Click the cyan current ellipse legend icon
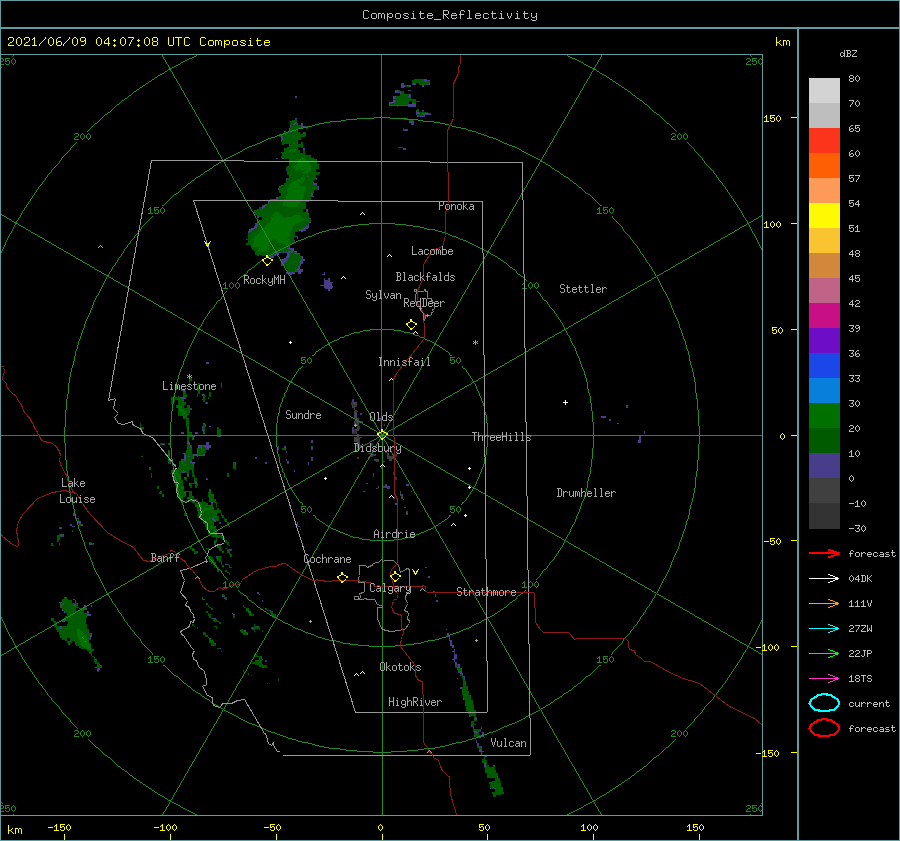This screenshot has width=900, height=841. [x=824, y=703]
